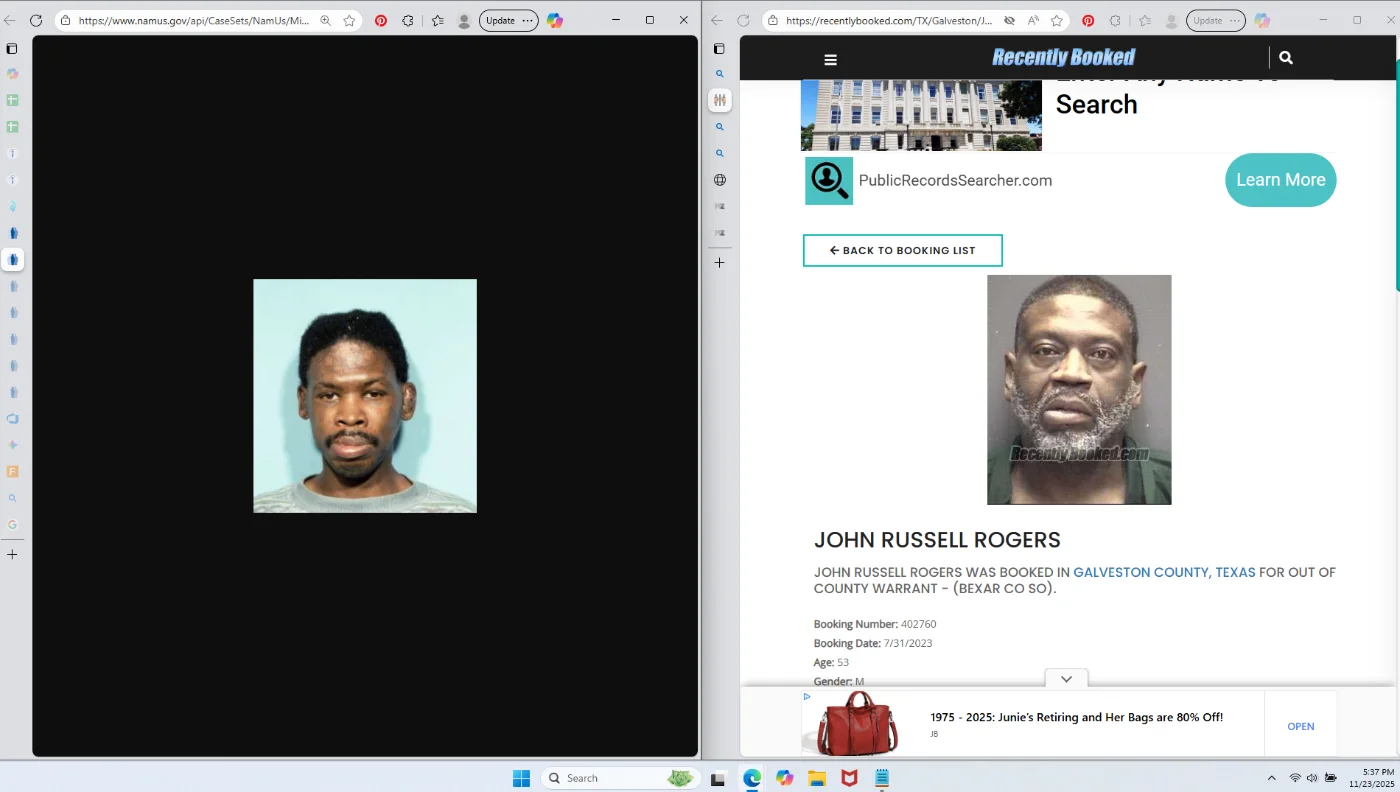This screenshot has height=792, width=1400.
Task: Click the Pinterest extension in NamUs window
Action: pyautogui.click(x=381, y=21)
